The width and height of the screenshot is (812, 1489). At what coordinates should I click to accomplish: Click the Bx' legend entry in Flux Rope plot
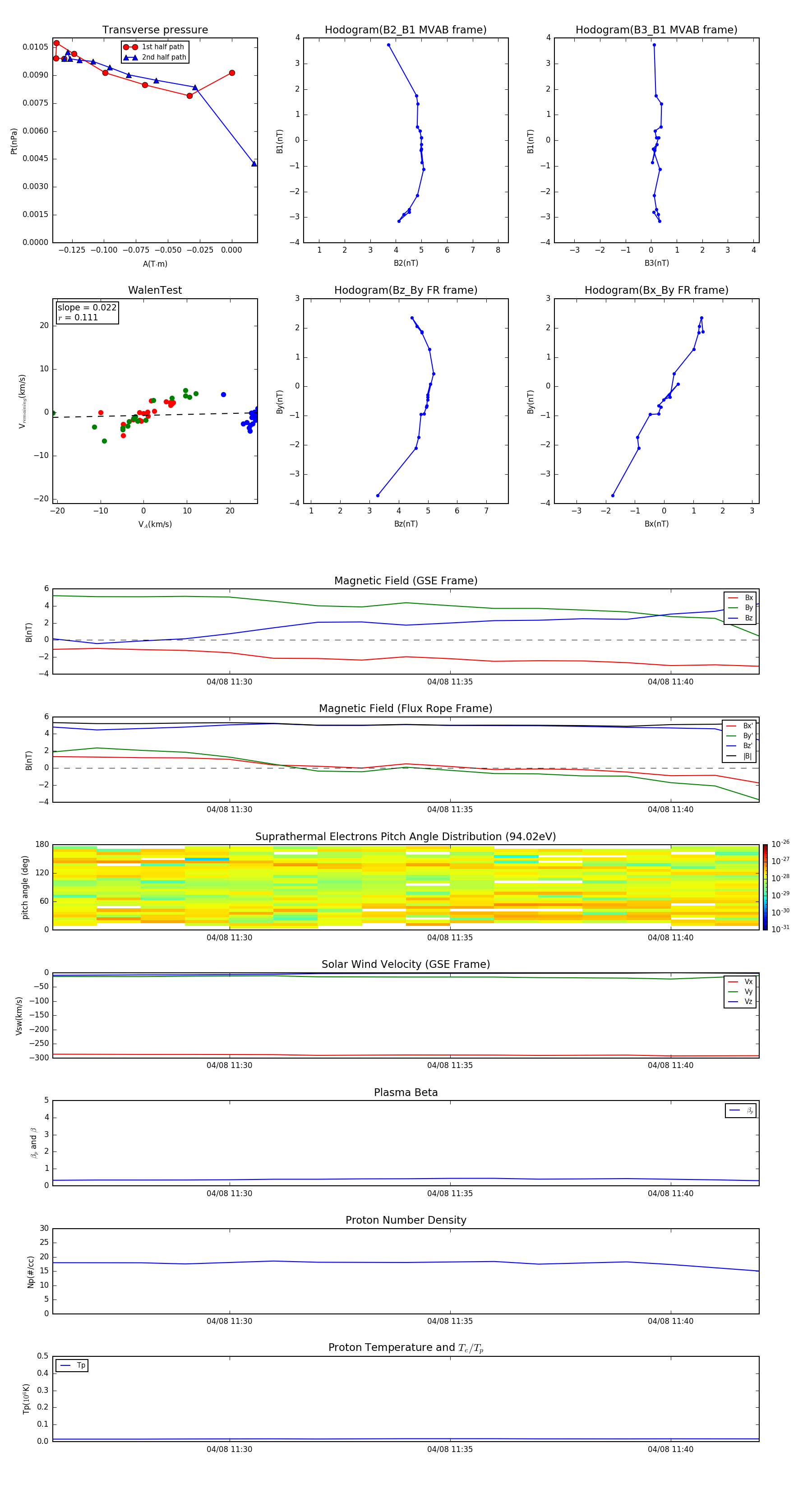pos(740,726)
